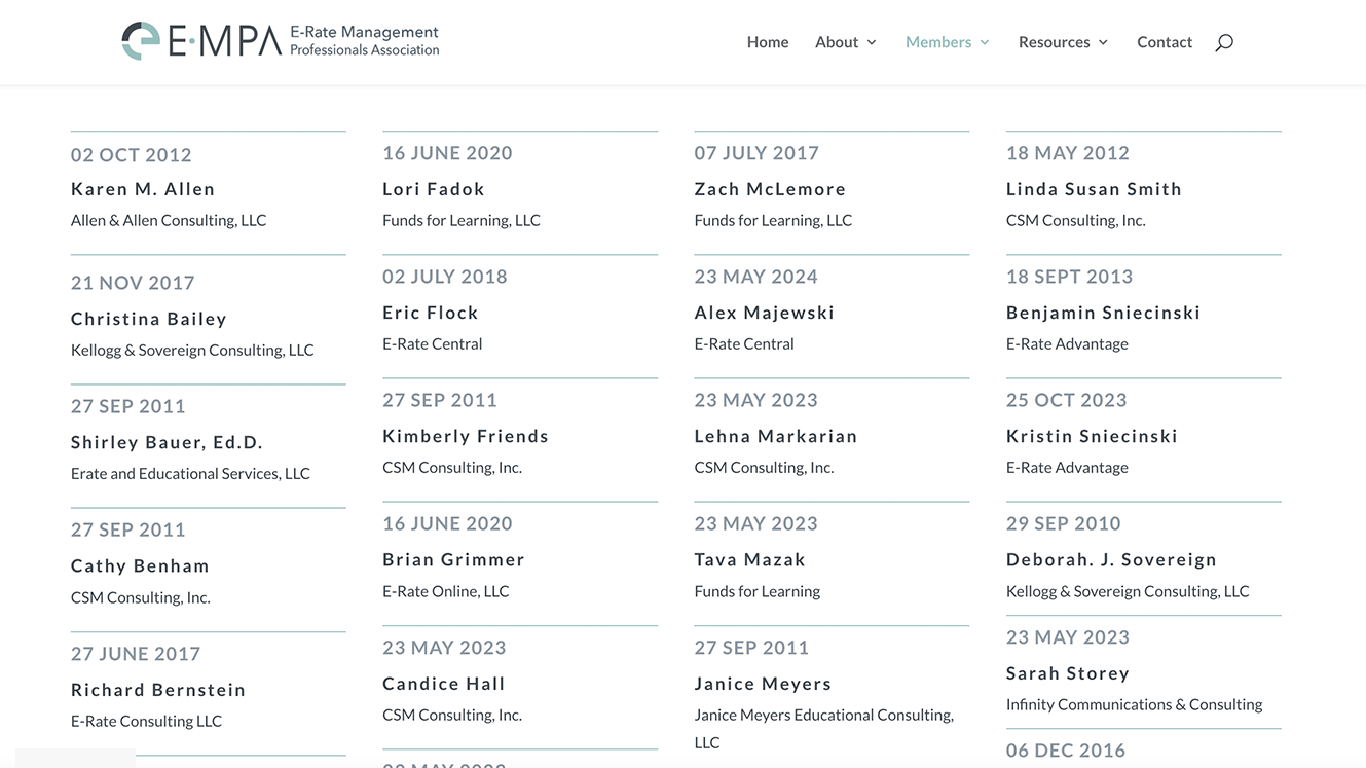
Task: Click the 06 DEC 2016 date
Action: tap(1065, 751)
